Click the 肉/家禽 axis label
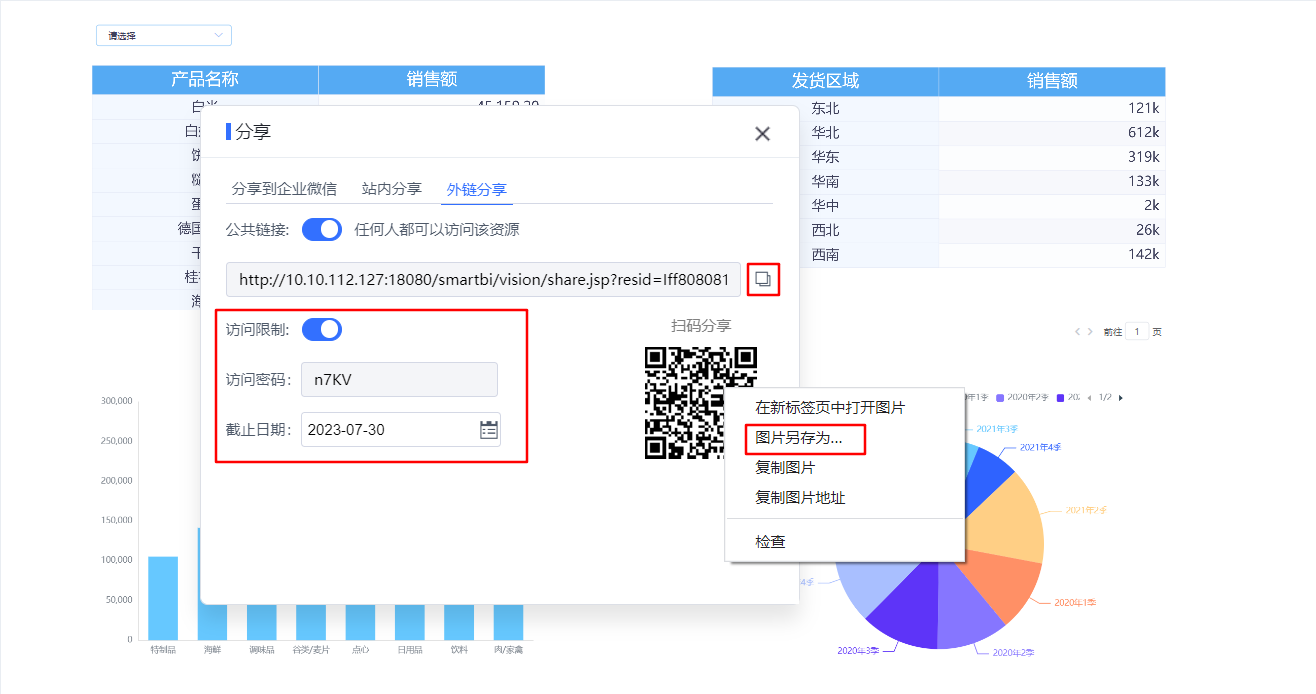The height and width of the screenshot is (694, 1316). click(x=508, y=650)
